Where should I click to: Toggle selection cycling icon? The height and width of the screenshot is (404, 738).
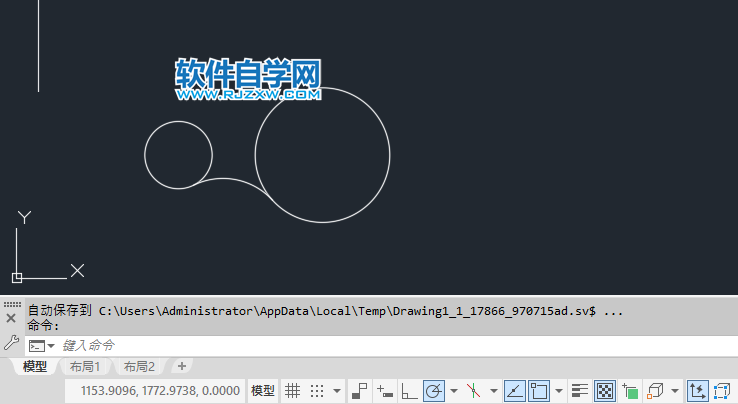click(x=630, y=391)
